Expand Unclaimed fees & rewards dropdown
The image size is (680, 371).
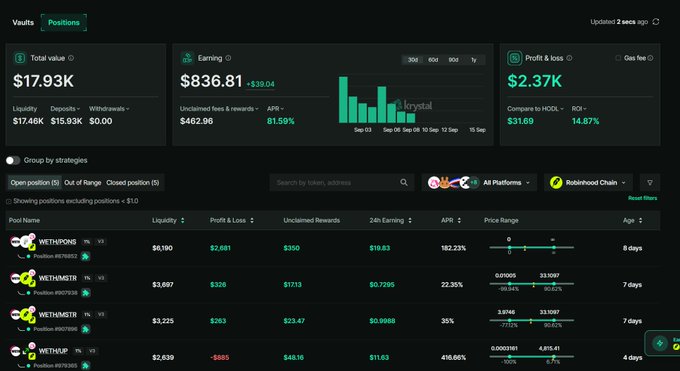219,108
